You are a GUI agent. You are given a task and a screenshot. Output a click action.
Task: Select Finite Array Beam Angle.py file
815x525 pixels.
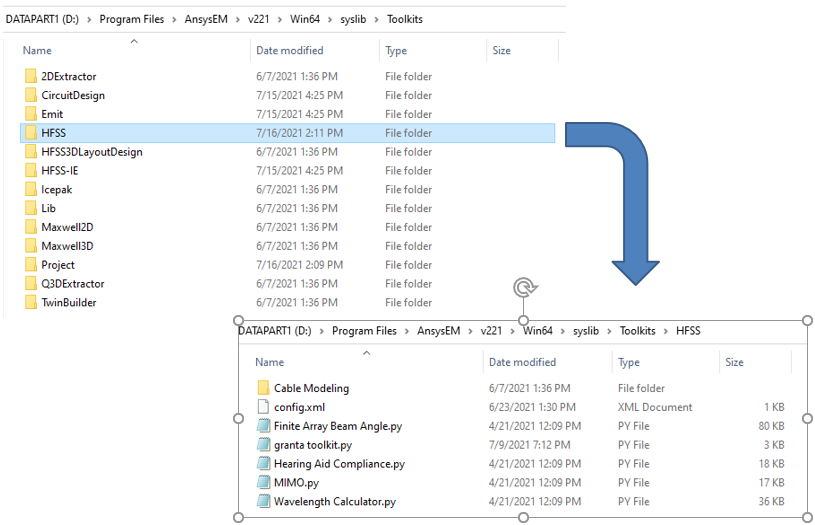337,426
